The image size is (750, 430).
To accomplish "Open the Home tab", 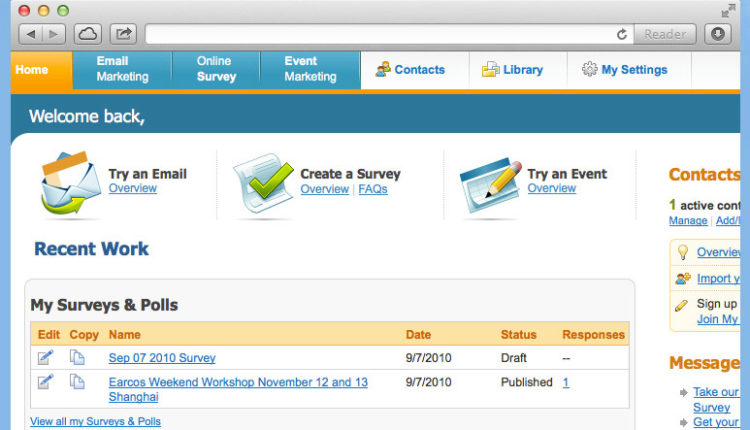I will click(33, 70).
